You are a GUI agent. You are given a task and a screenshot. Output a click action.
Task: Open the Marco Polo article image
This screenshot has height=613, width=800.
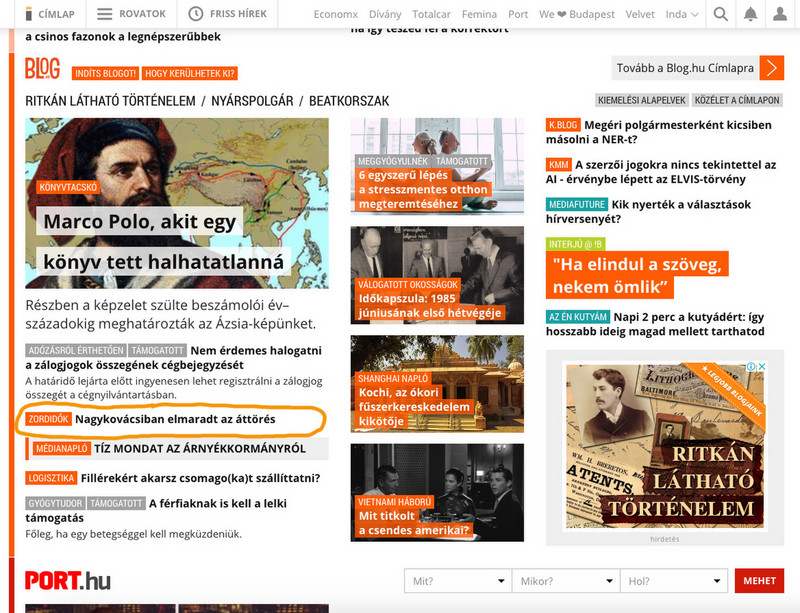(x=177, y=203)
